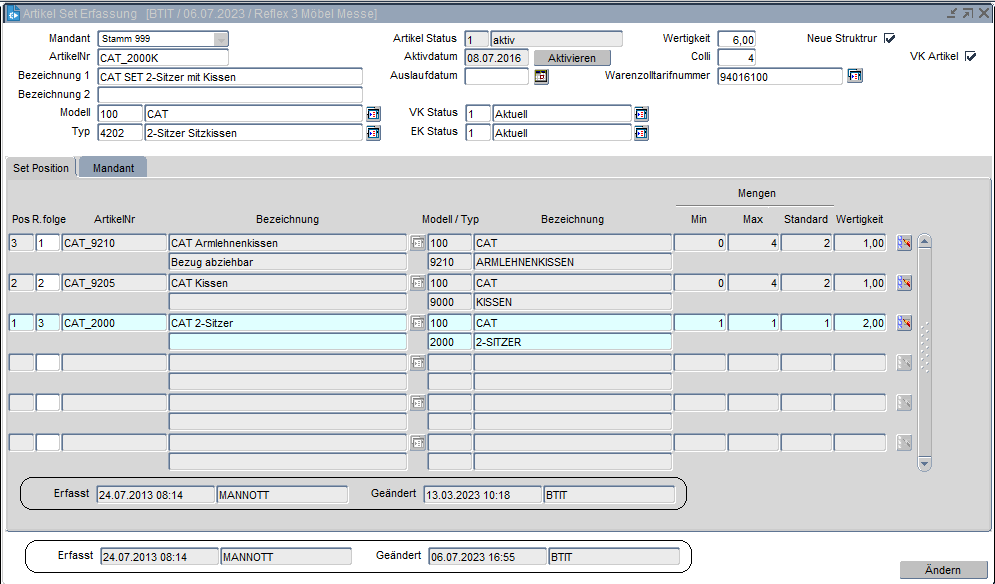Click the Ändern button
The width and height of the screenshot is (995, 584).
[x=943, y=570]
